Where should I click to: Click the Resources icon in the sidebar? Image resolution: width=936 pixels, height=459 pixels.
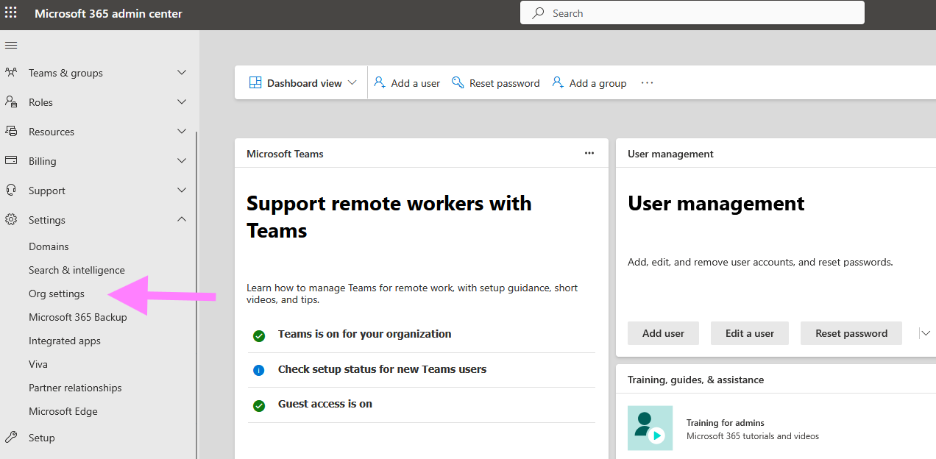pos(11,131)
